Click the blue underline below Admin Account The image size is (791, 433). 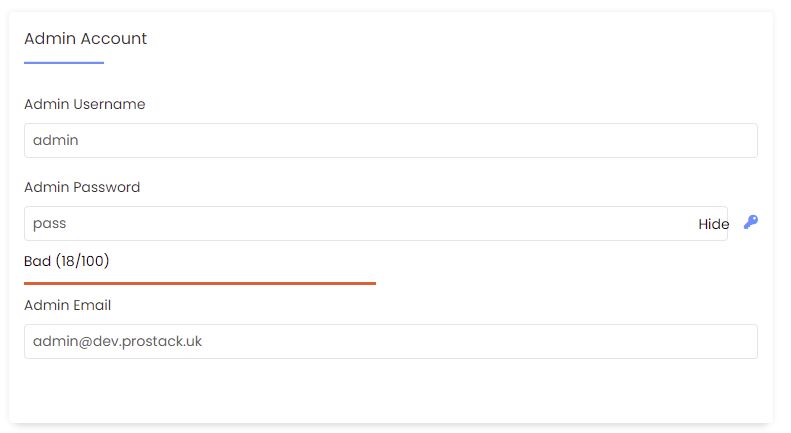64,63
